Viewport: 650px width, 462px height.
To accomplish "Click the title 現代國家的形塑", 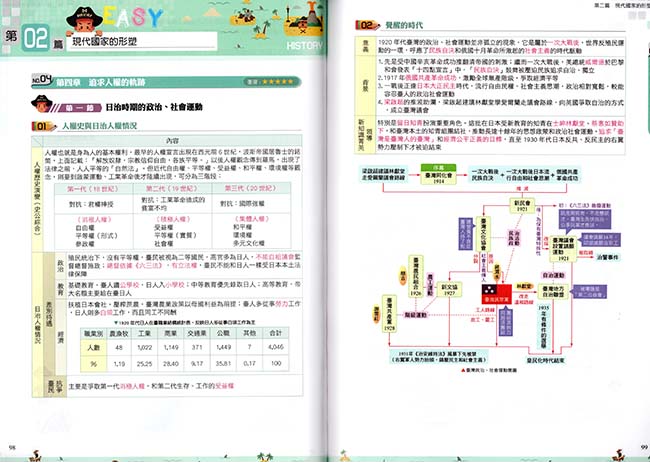I will [104, 41].
